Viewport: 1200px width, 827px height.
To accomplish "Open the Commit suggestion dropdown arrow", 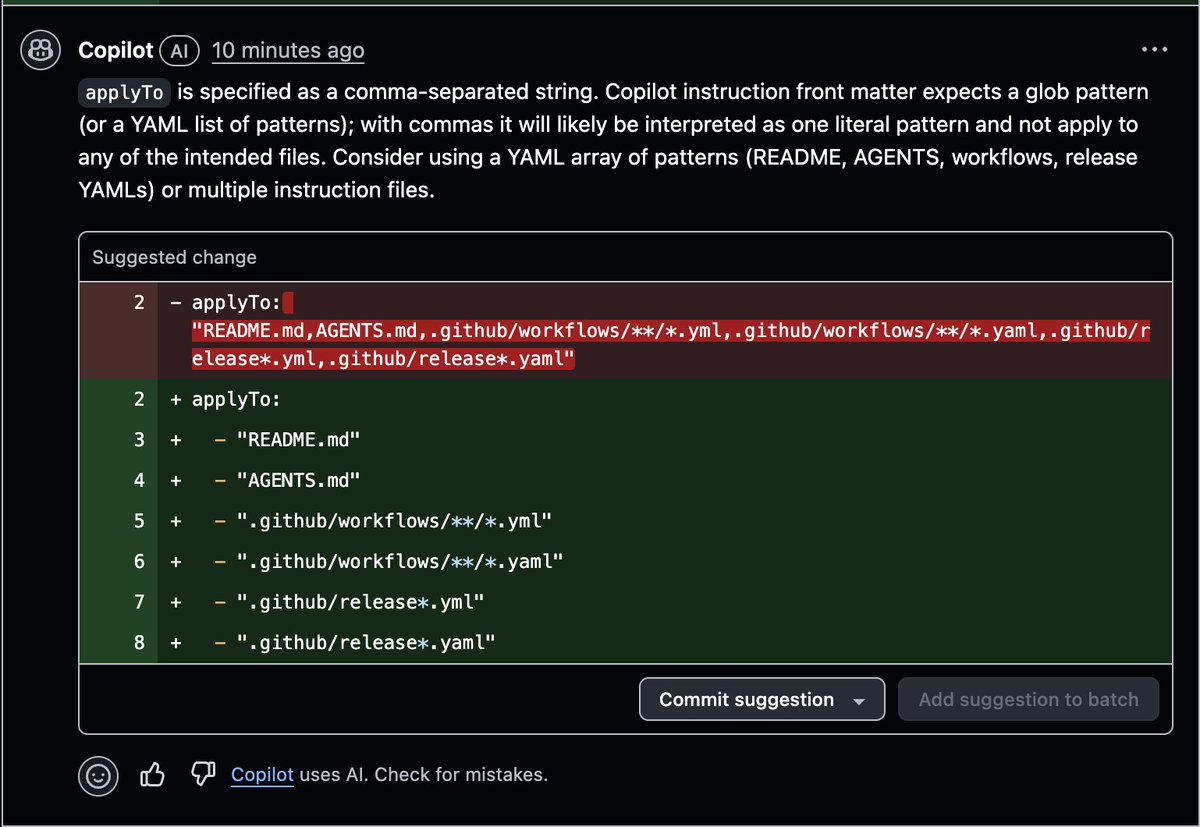I will click(858, 701).
